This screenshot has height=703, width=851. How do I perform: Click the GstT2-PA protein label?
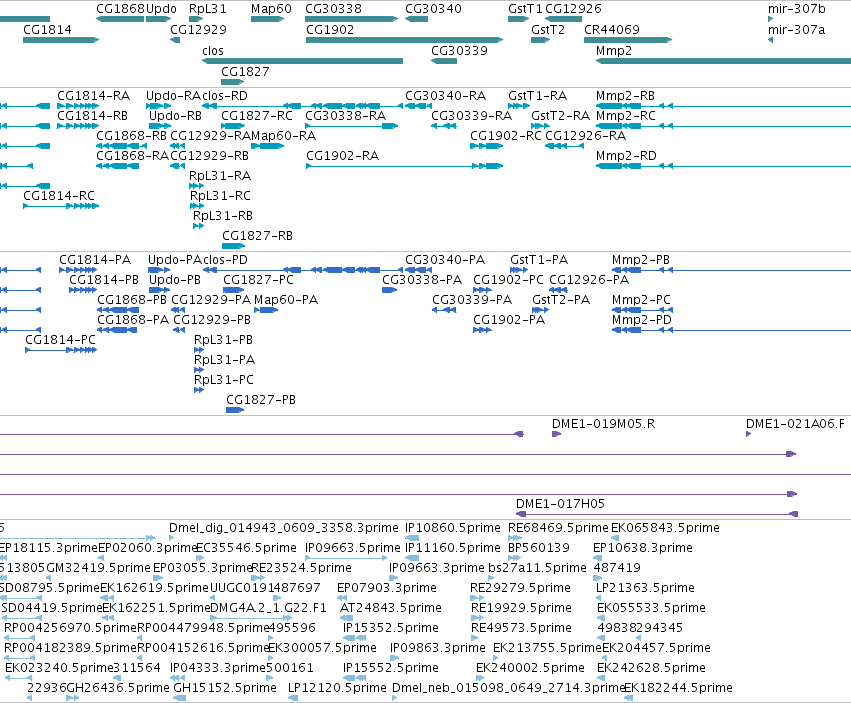[x=561, y=300]
